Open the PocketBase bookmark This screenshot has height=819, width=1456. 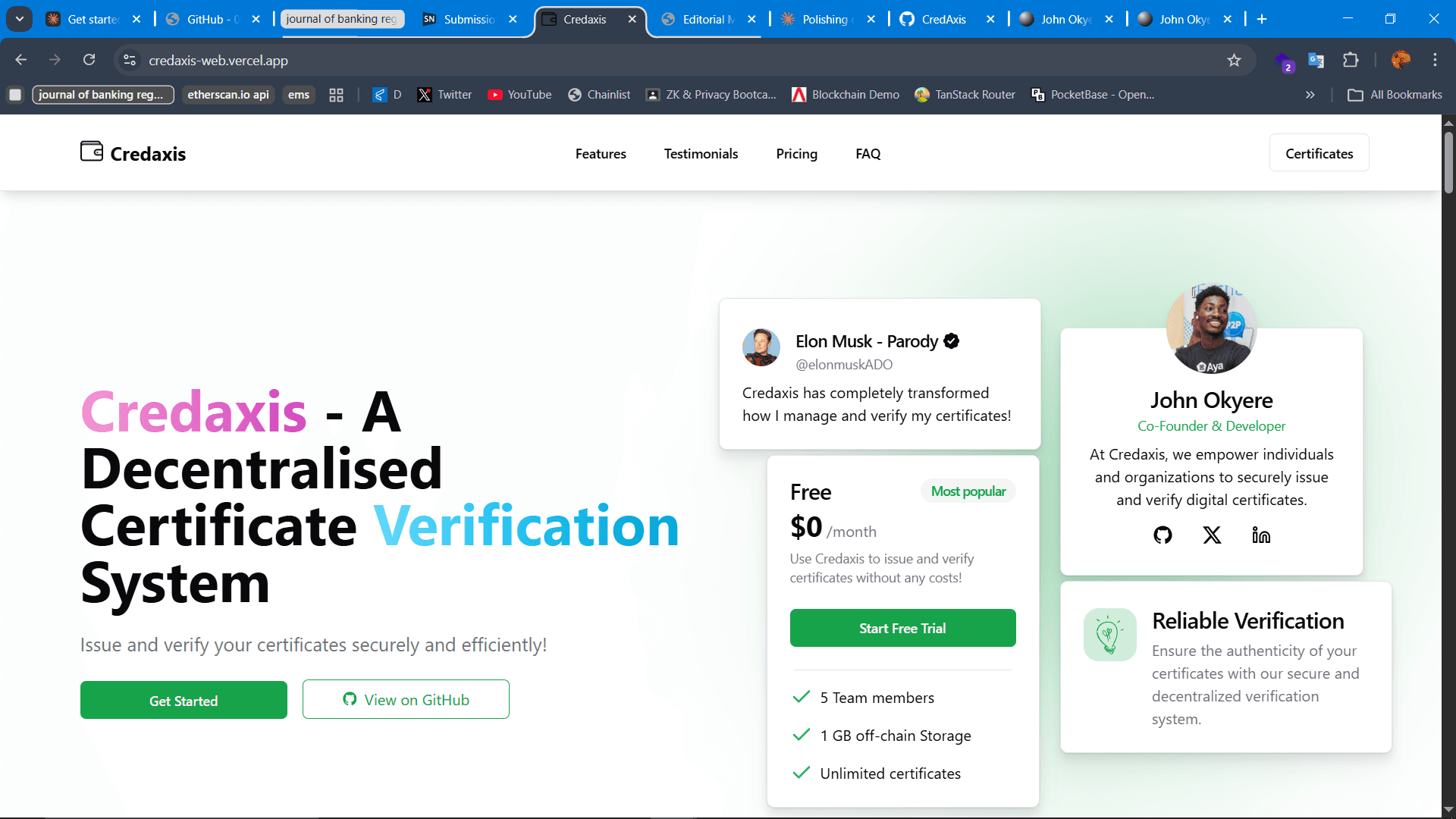(1093, 95)
